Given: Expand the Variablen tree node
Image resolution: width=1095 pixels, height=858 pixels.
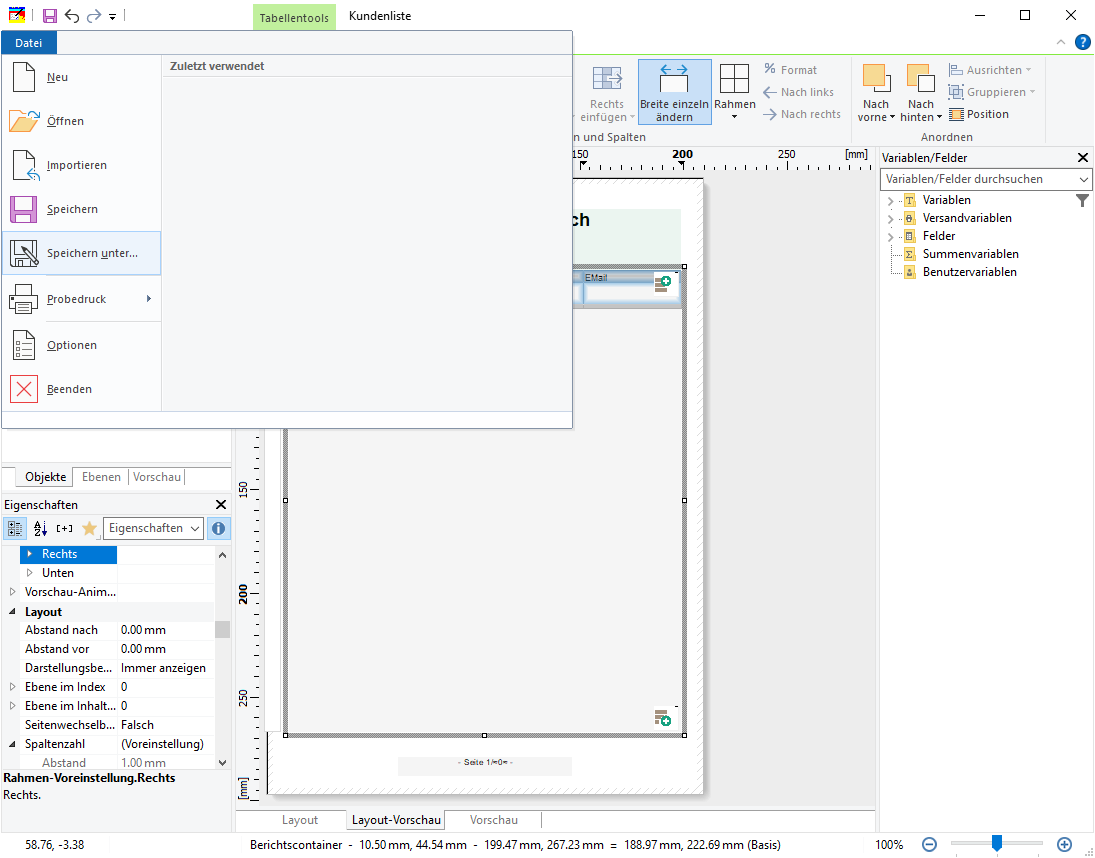Looking at the screenshot, I should 890,201.
